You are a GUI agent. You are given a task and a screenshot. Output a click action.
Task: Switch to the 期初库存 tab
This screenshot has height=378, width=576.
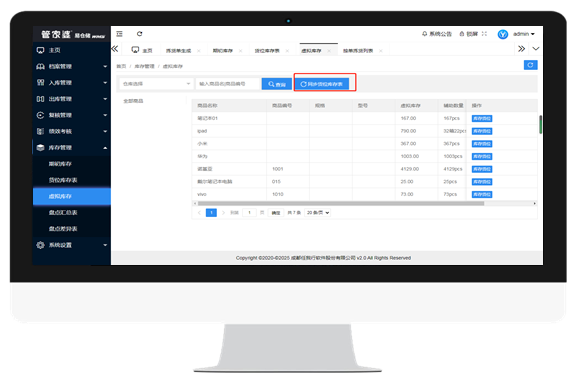223,51
